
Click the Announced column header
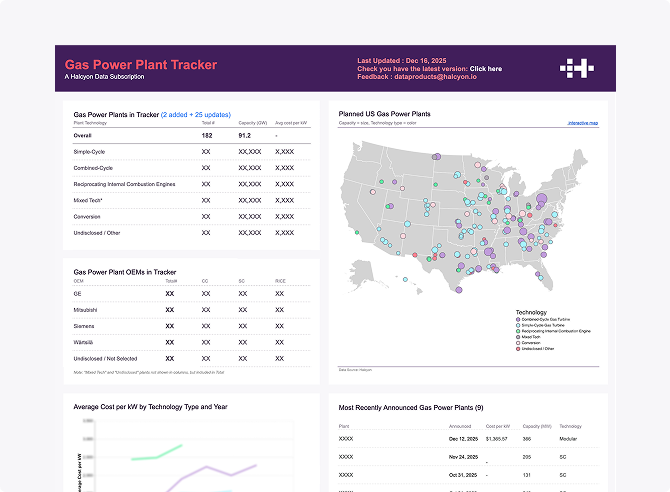[459, 425]
